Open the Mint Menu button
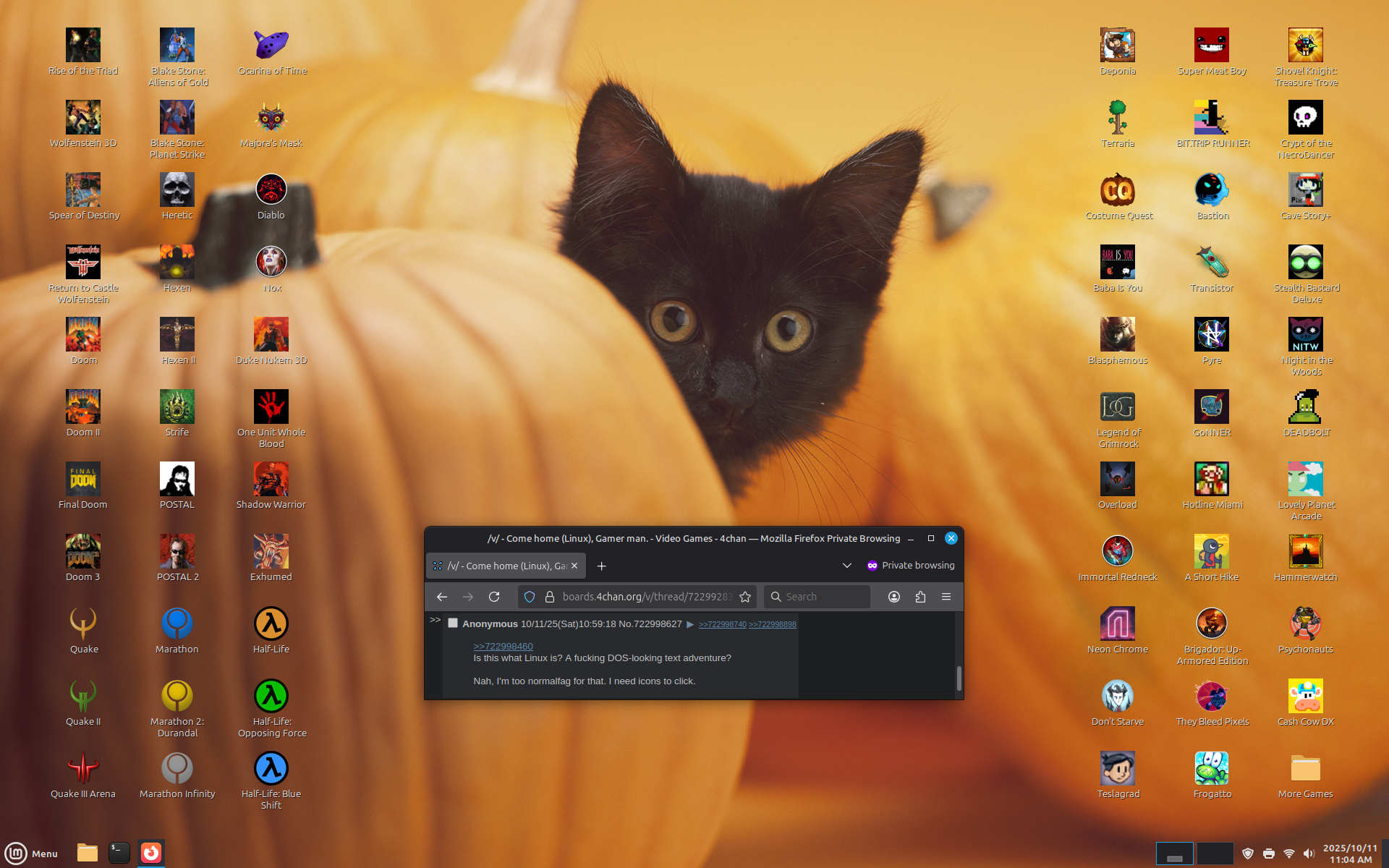1389x868 pixels. coord(32,853)
